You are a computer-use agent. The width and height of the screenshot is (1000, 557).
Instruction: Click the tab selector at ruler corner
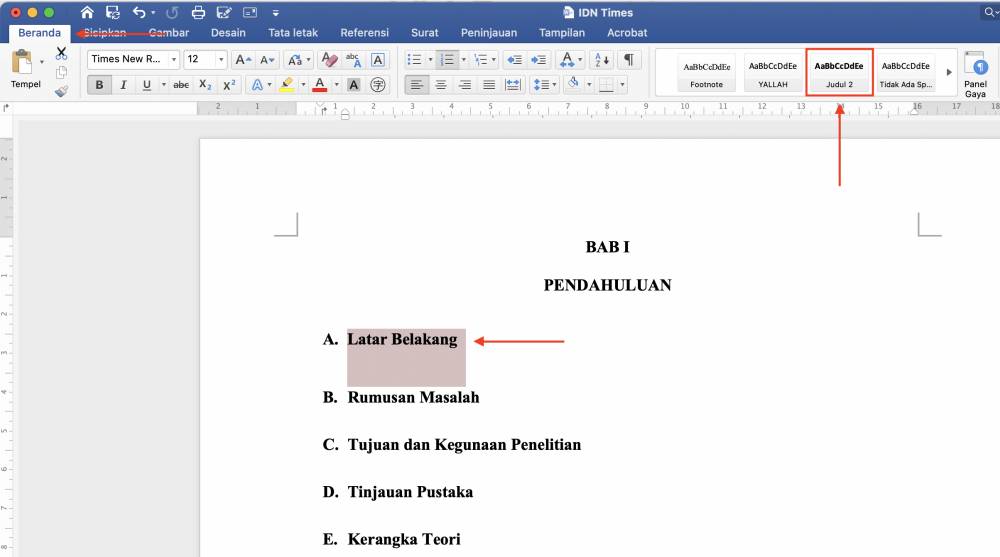(6, 108)
